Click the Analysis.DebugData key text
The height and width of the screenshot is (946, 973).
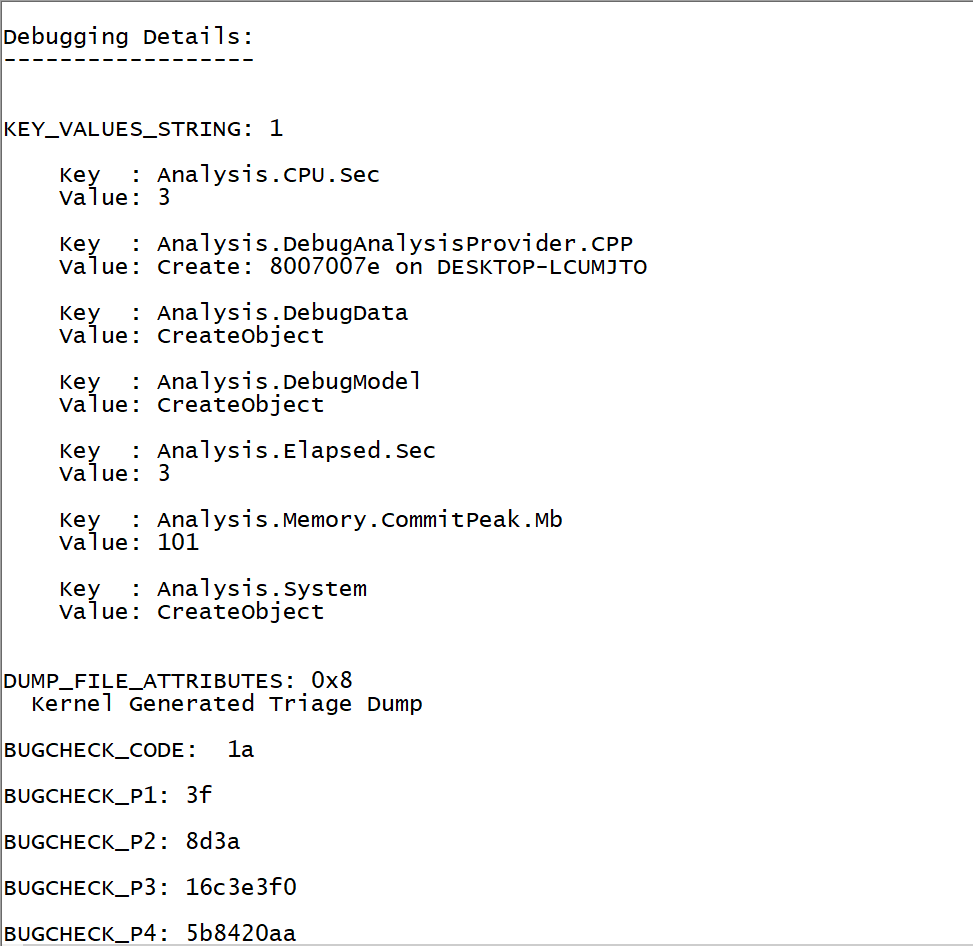[x=282, y=313]
